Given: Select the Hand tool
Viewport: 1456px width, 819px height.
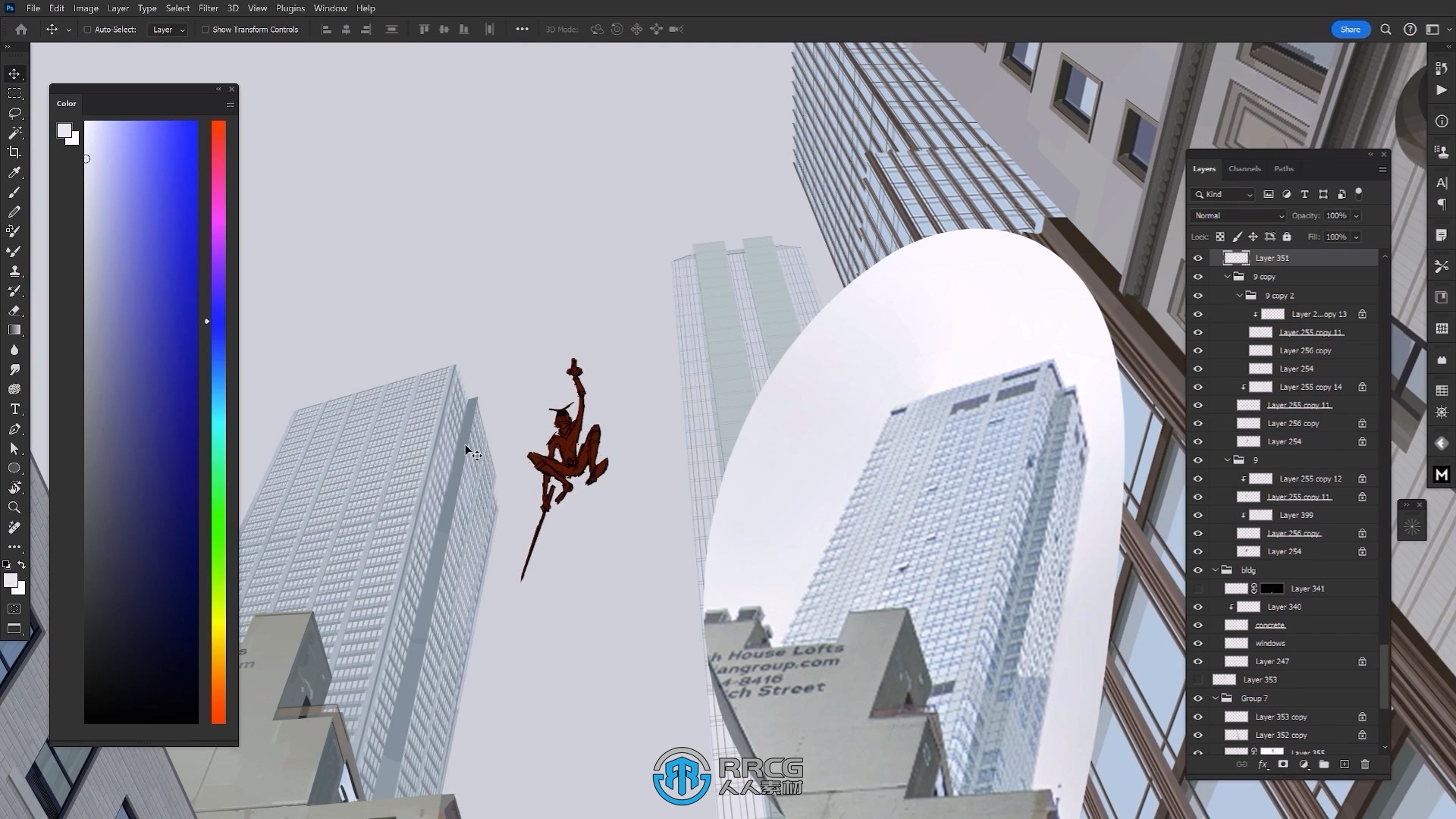Looking at the screenshot, I should [x=14, y=488].
